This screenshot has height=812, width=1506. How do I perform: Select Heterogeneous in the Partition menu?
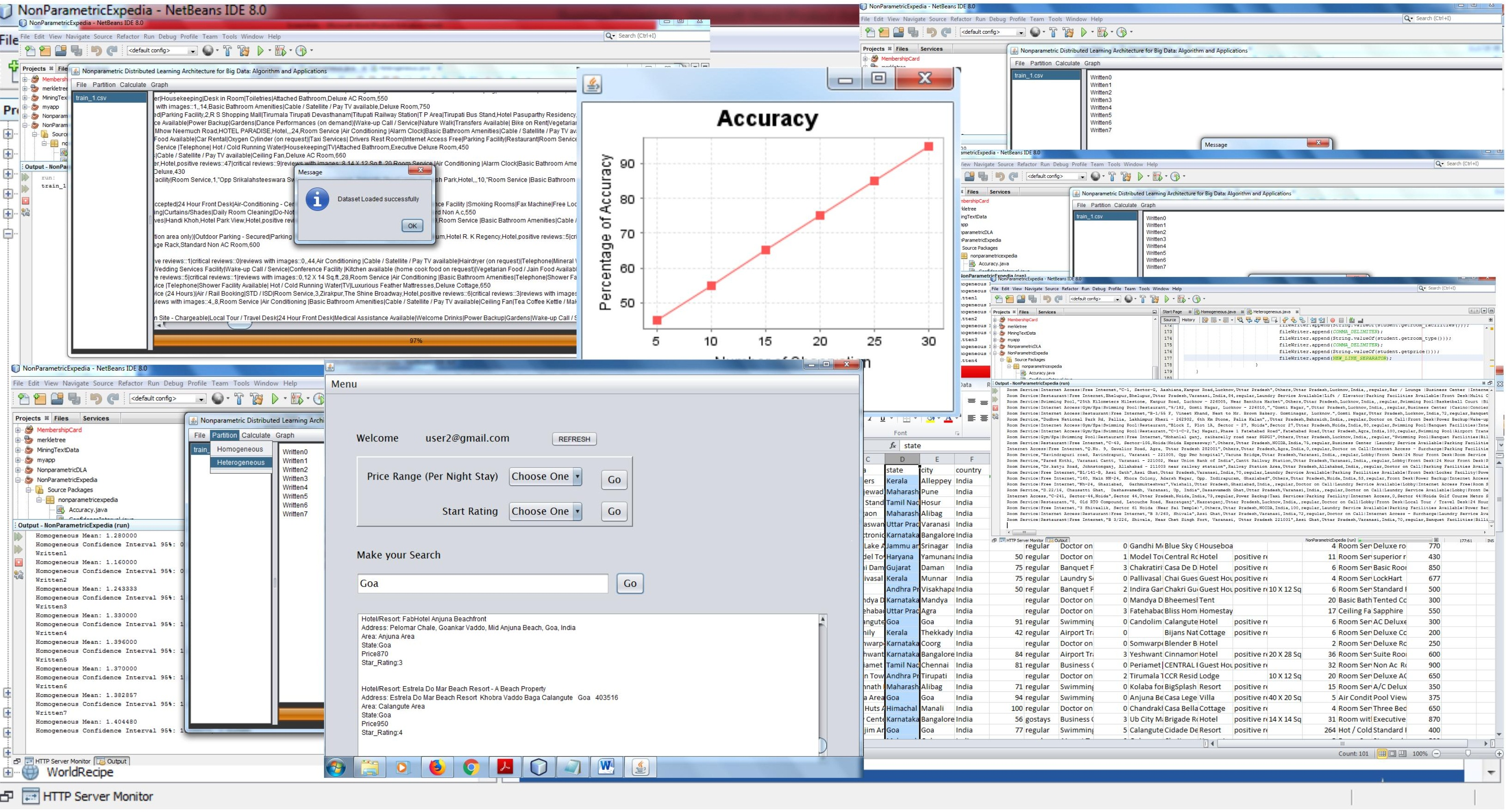(x=240, y=463)
